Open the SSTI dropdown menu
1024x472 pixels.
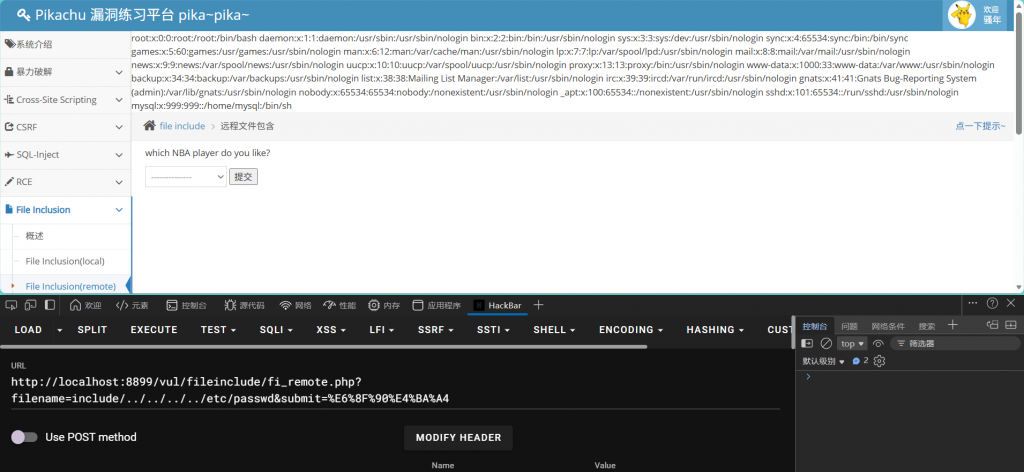point(494,330)
